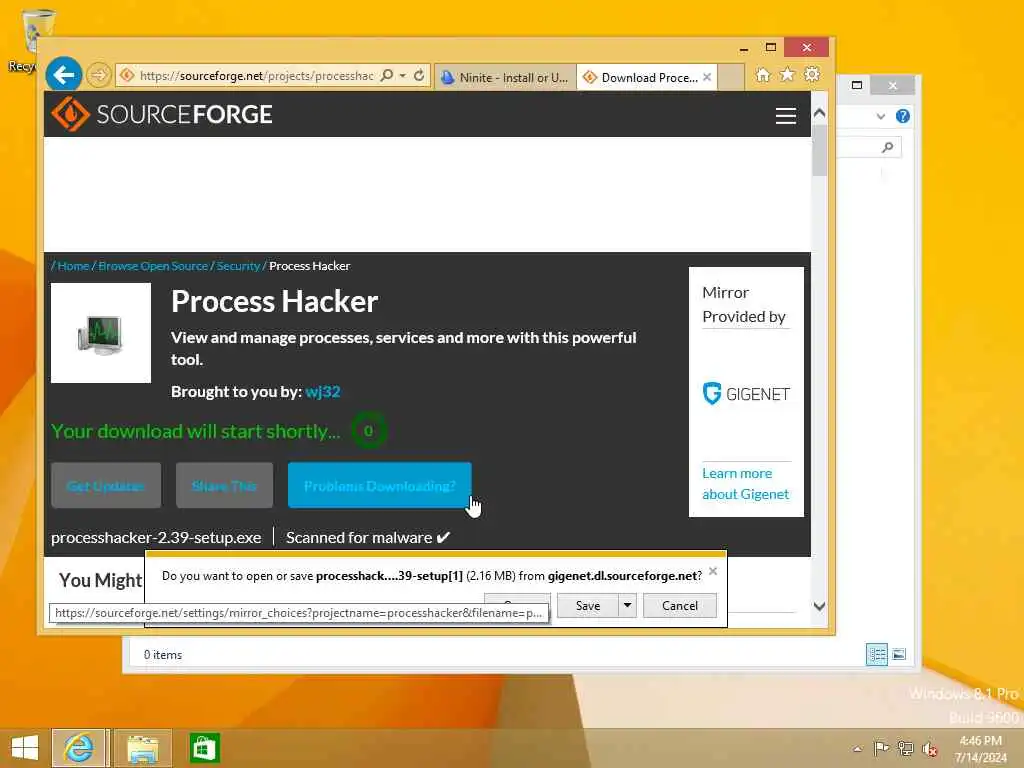
Task: Follow the Security breadcrumb link
Action: [x=238, y=266]
